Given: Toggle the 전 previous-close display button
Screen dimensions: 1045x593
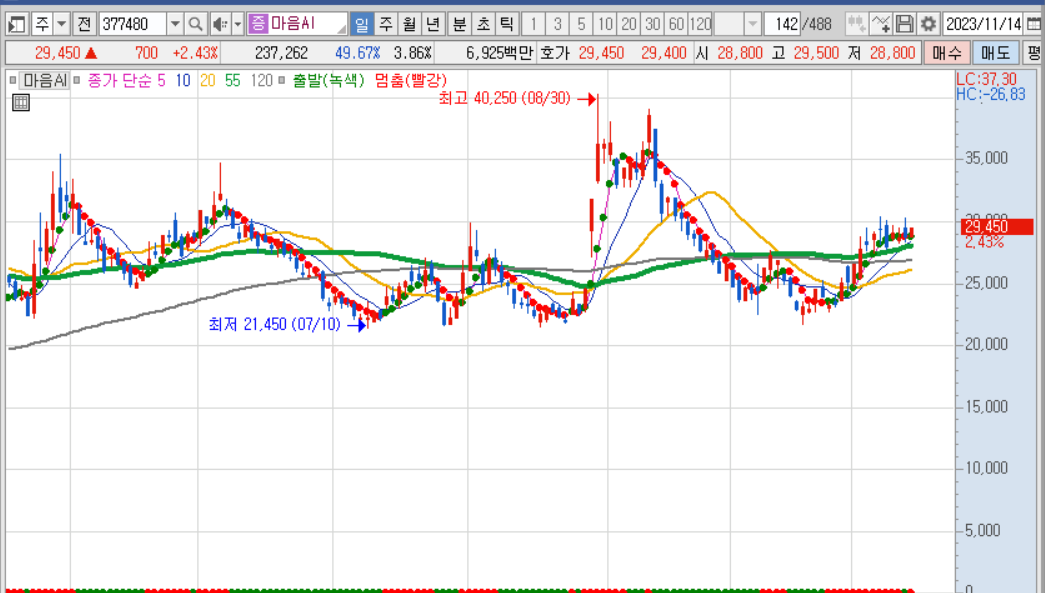Looking at the screenshot, I should 86,22.
